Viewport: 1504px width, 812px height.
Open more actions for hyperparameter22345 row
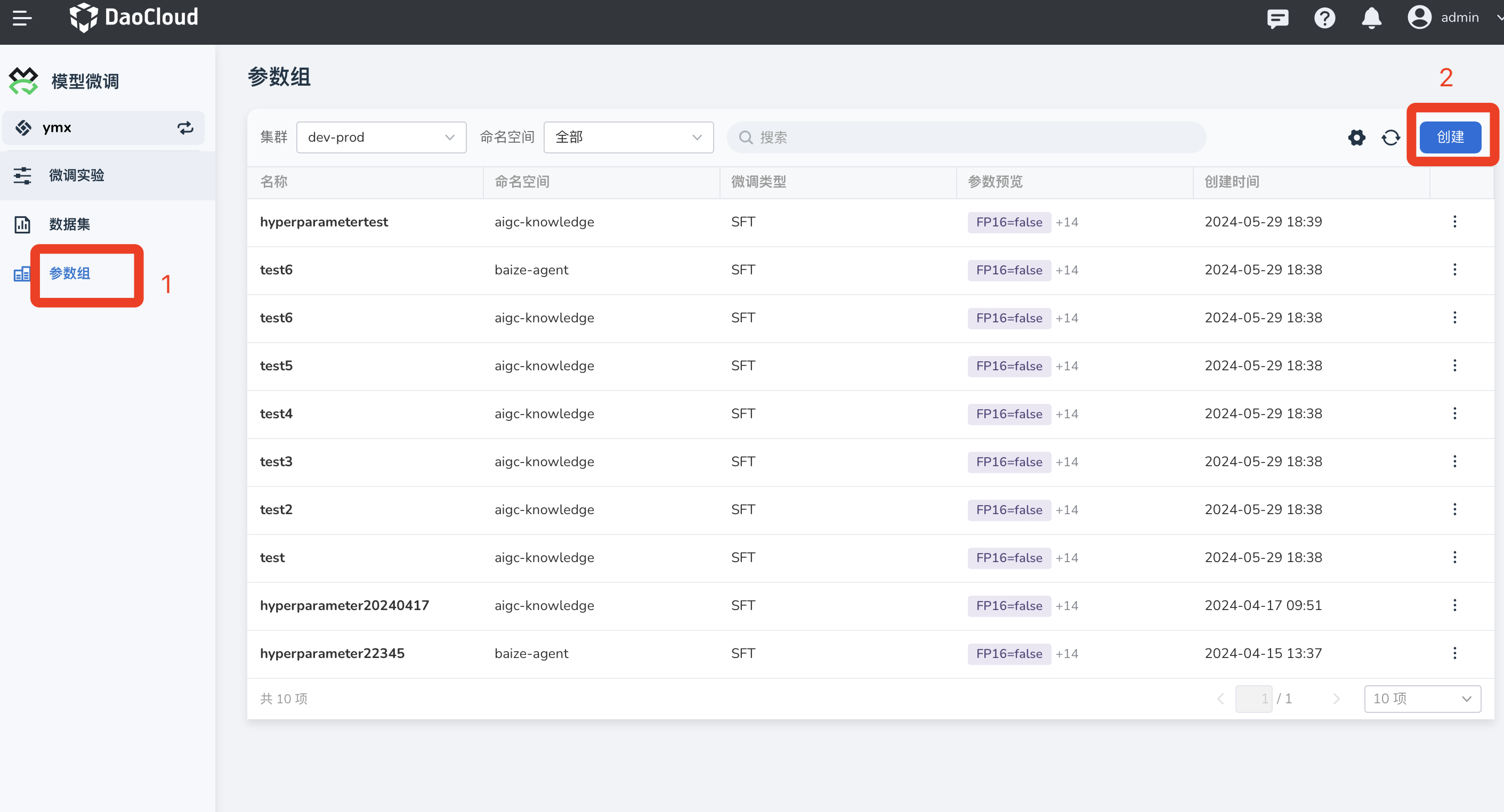(1454, 653)
